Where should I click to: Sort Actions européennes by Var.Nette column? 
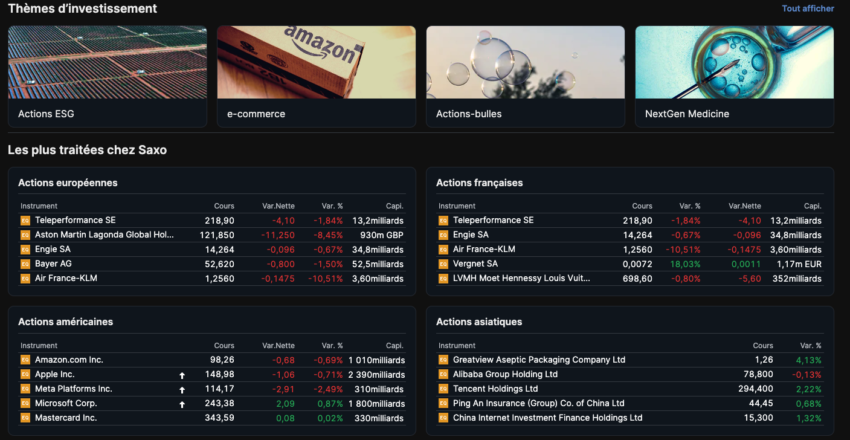[279, 206]
